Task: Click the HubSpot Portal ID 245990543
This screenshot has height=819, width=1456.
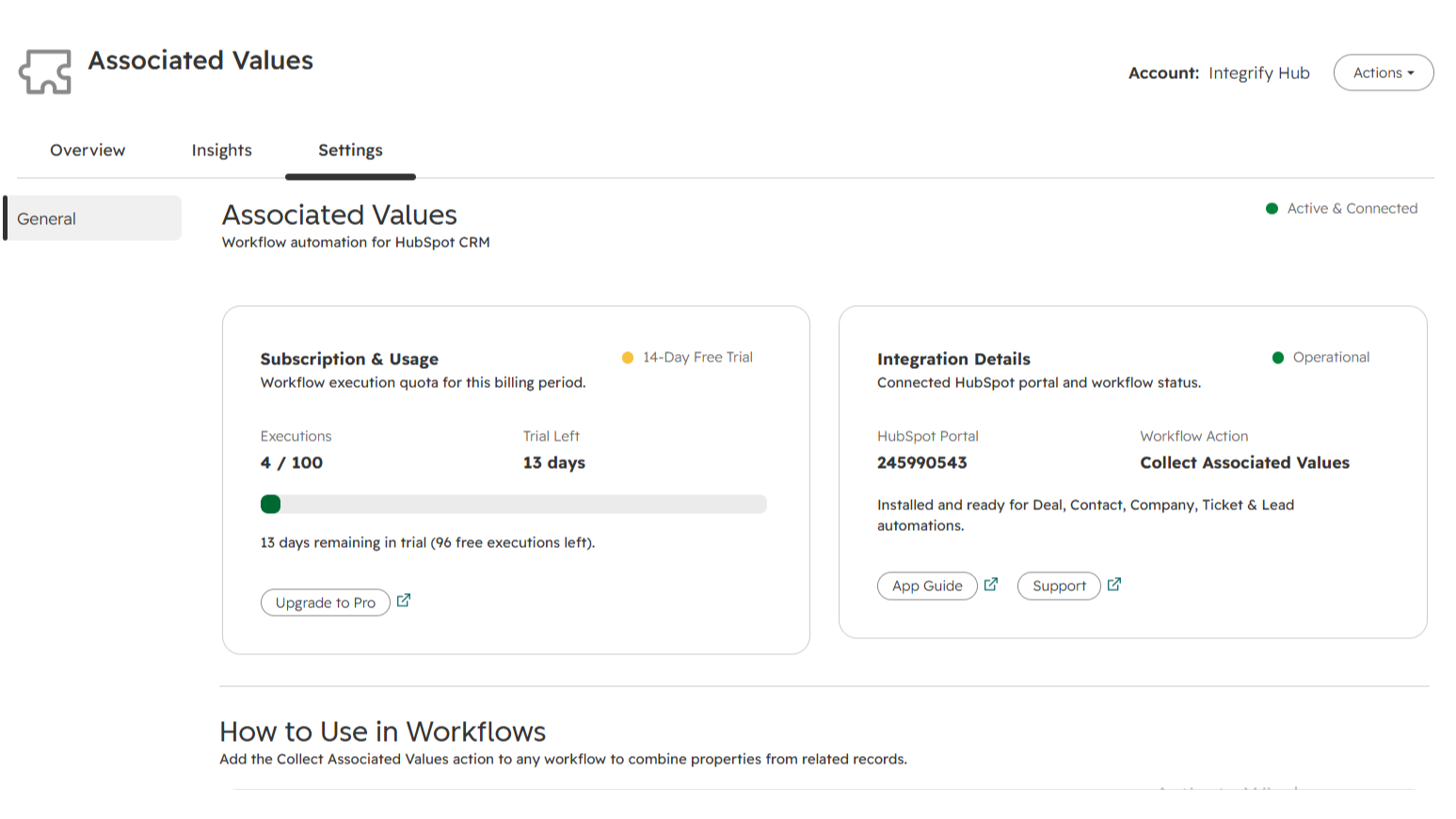Action: 922,463
